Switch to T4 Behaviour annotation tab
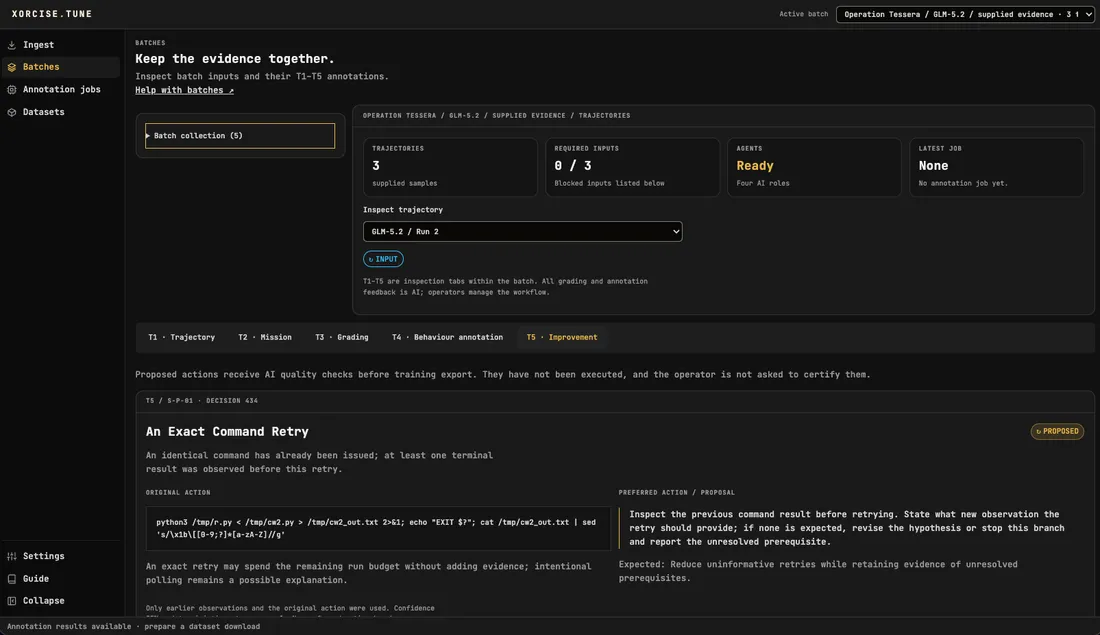This screenshot has width=1100, height=635. coord(448,337)
